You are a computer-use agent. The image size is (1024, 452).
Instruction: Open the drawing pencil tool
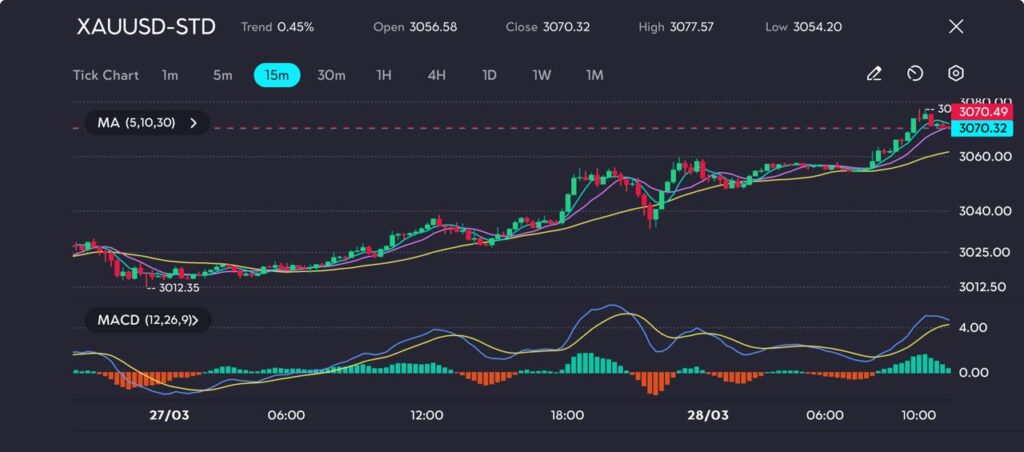tap(874, 74)
